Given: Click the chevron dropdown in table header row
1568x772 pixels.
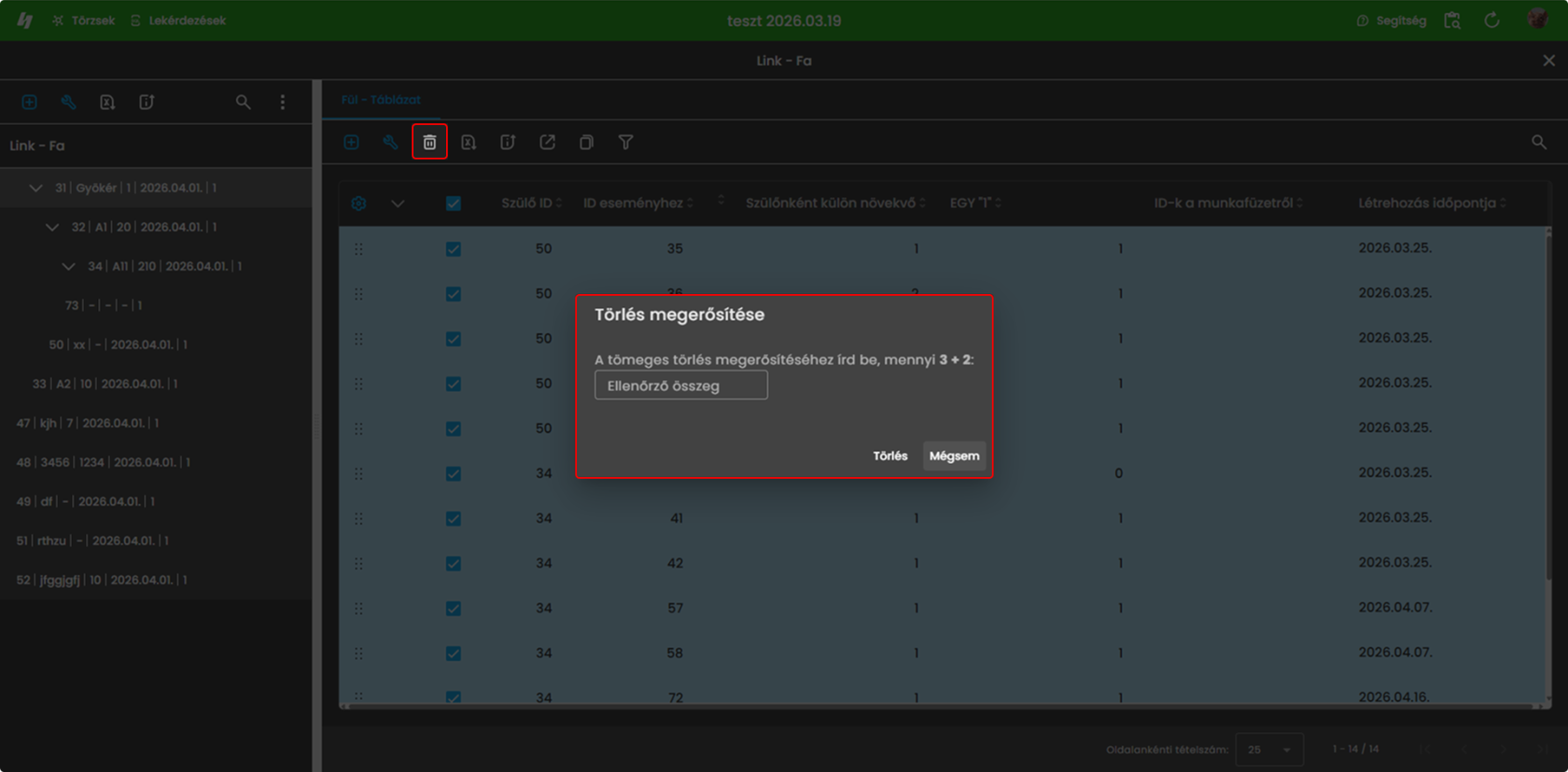Looking at the screenshot, I should coord(398,203).
